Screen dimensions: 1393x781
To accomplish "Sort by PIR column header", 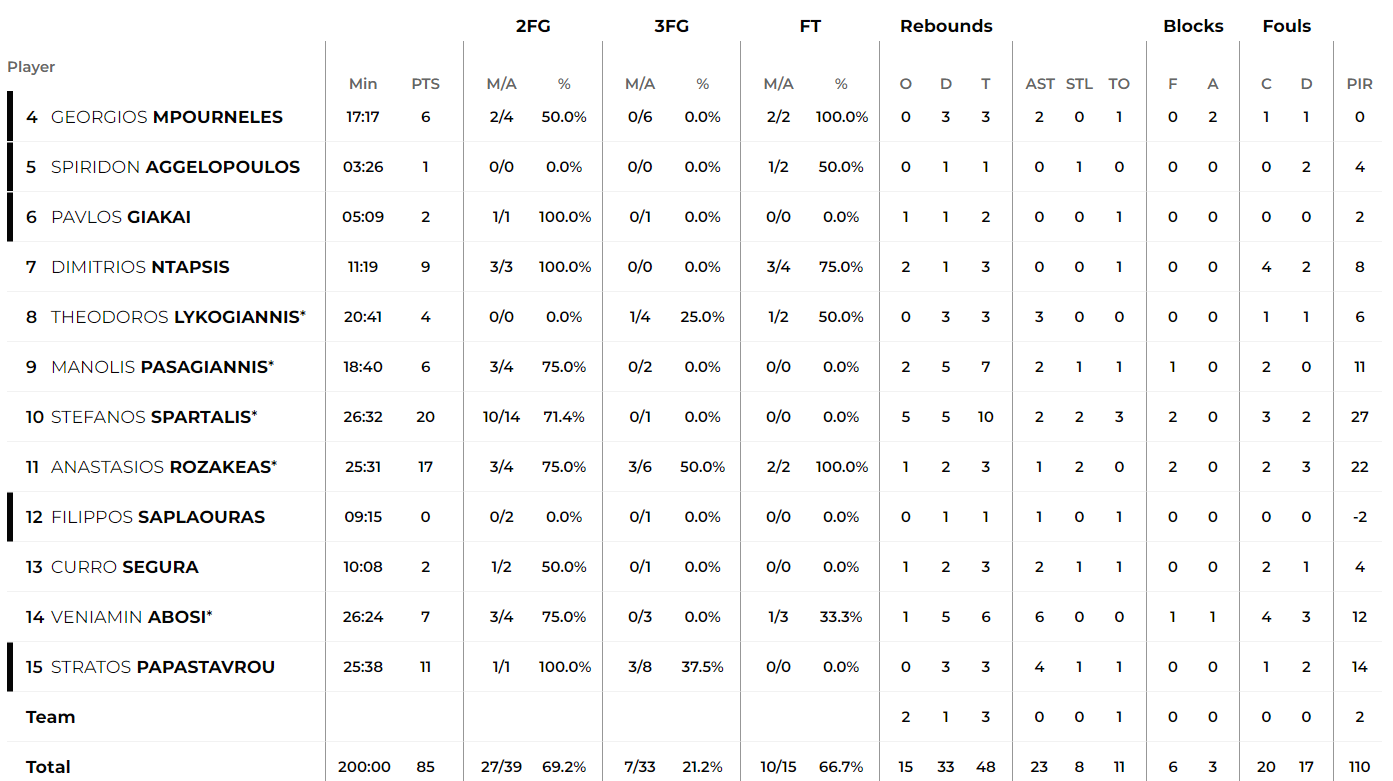I will coord(1359,84).
